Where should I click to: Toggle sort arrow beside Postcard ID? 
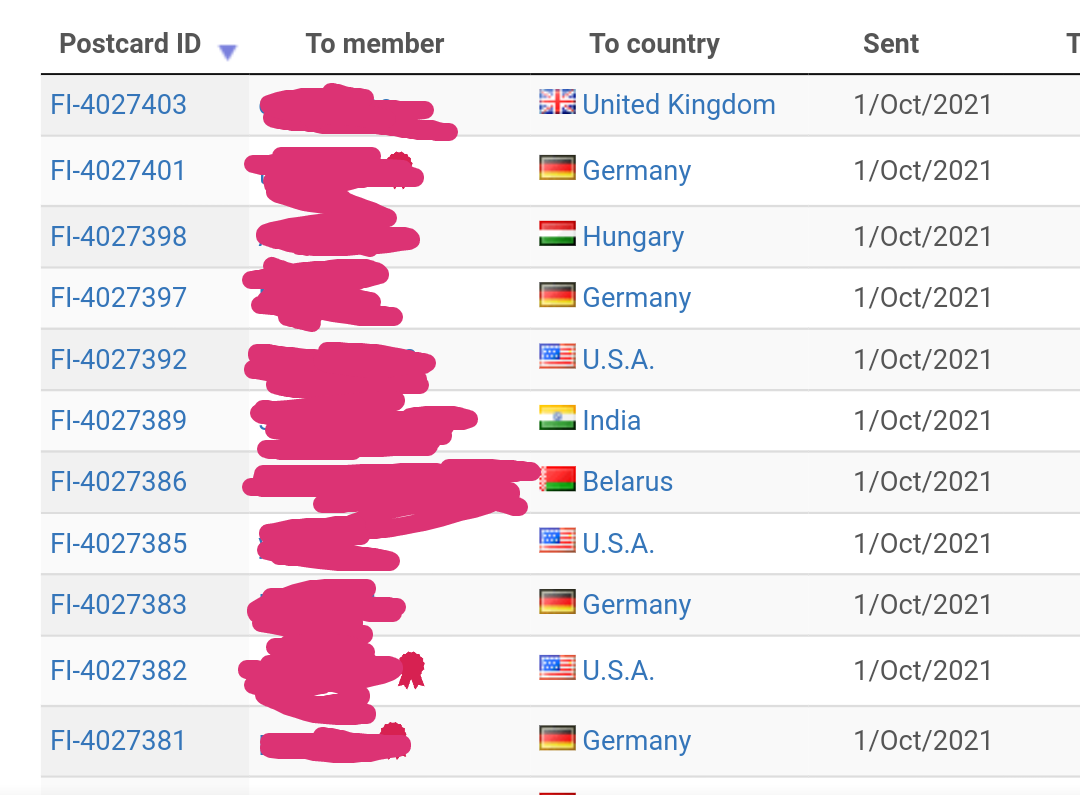coord(227,51)
